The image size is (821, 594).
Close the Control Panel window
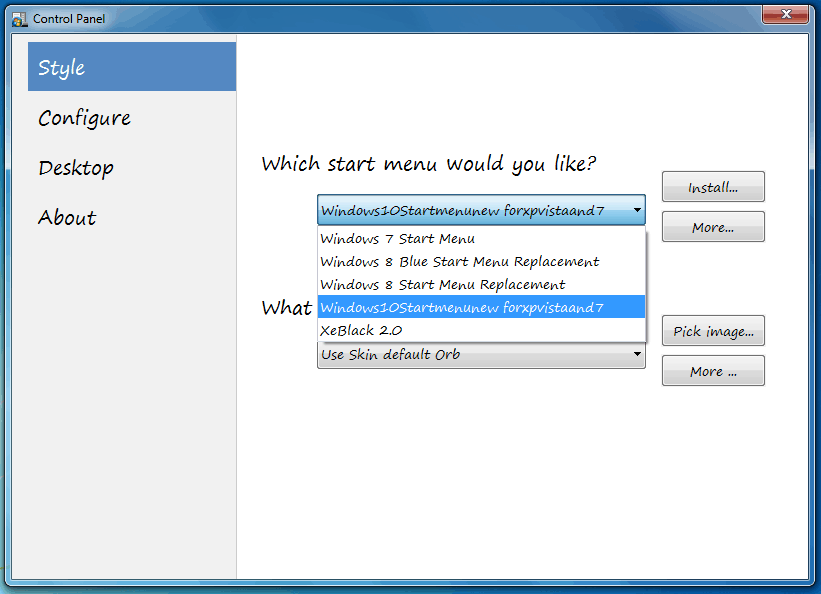(x=785, y=14)
